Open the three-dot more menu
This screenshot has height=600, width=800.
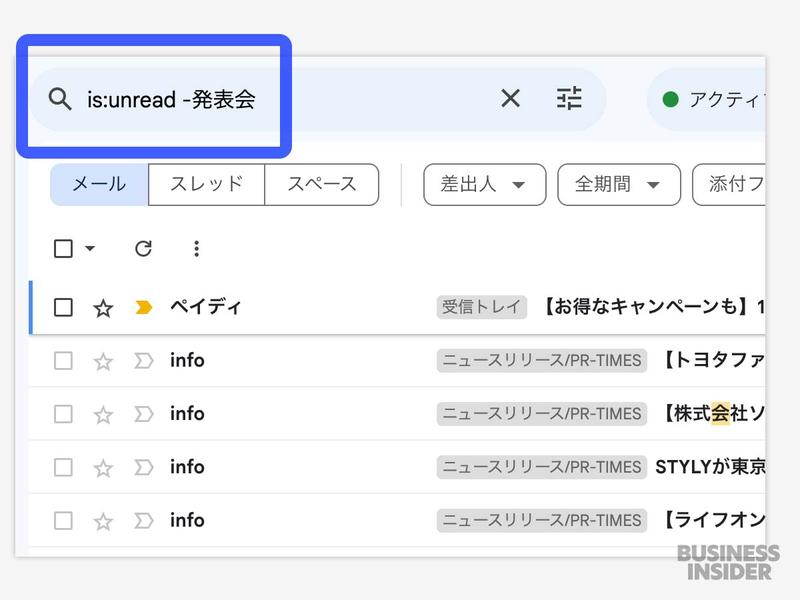(196, 248)
